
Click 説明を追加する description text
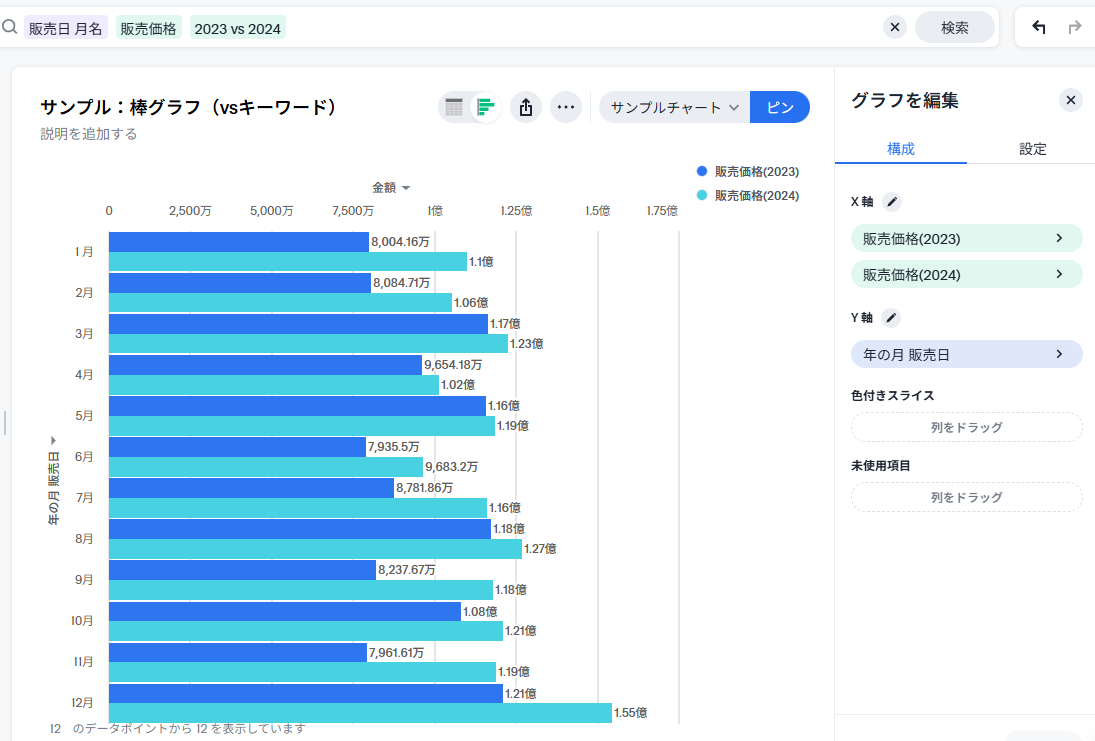[89, 133]
